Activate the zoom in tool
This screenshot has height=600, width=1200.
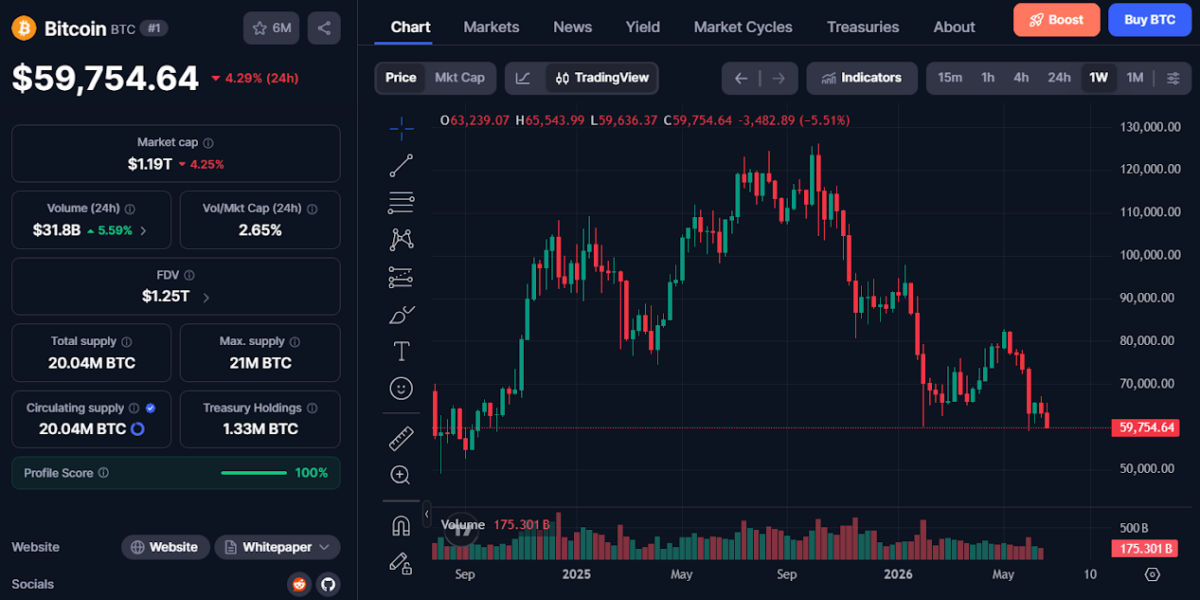pyautogui.click(x=402, y=475)
